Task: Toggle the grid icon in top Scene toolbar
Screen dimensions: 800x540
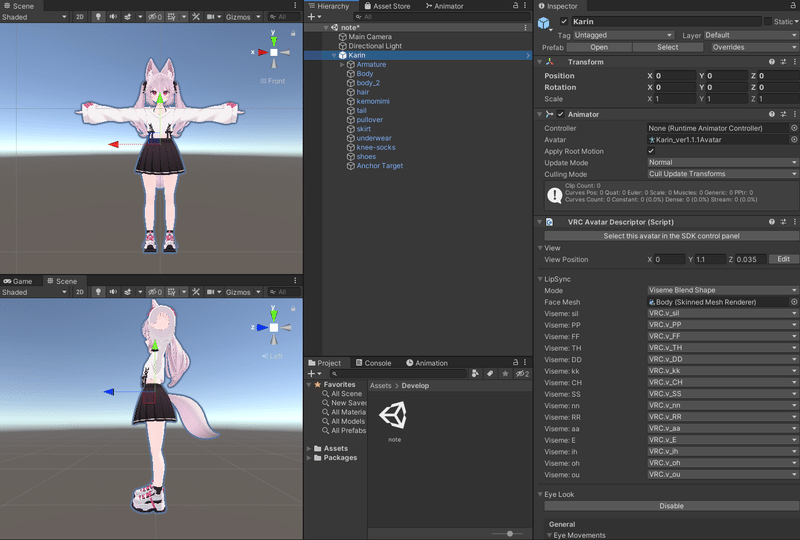Action: pyautogui.click(x=171, y=17)
